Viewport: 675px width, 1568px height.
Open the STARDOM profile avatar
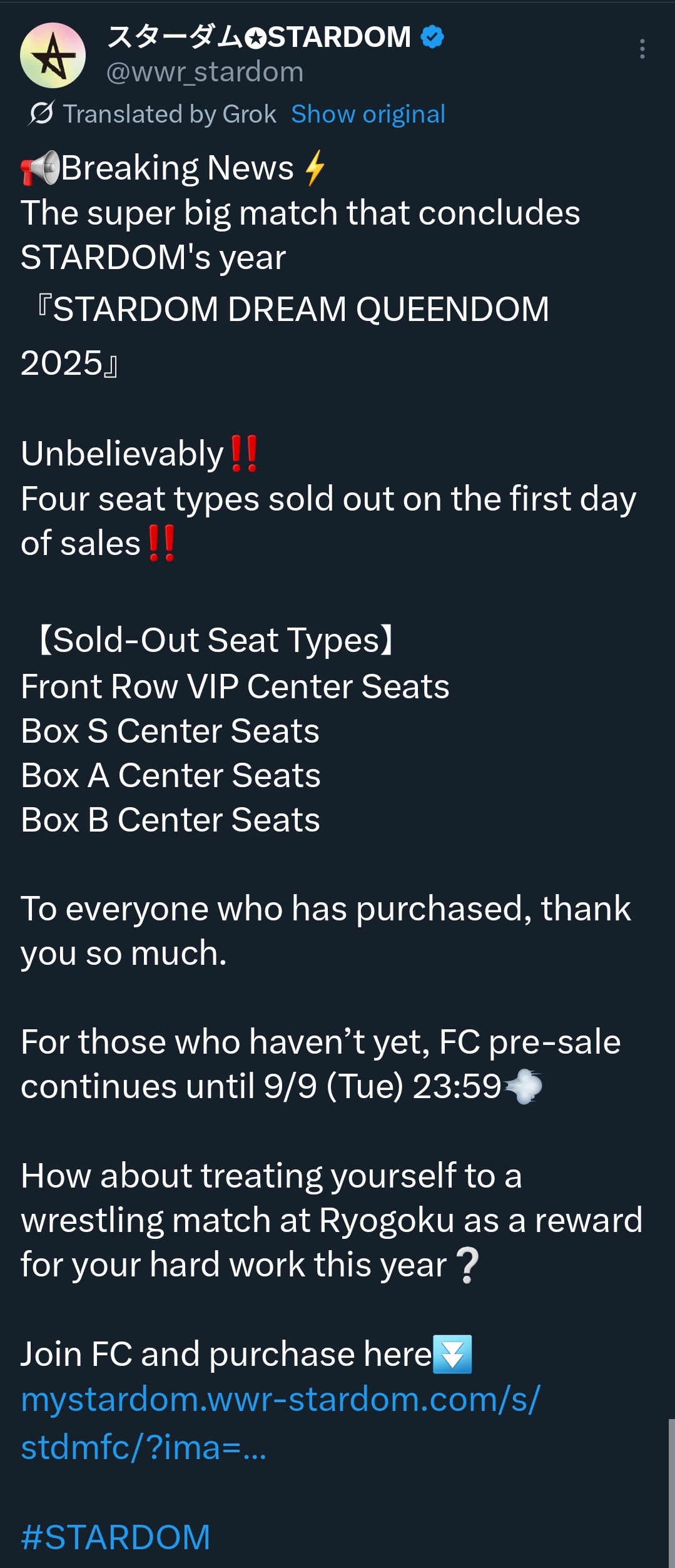[53, 56]
